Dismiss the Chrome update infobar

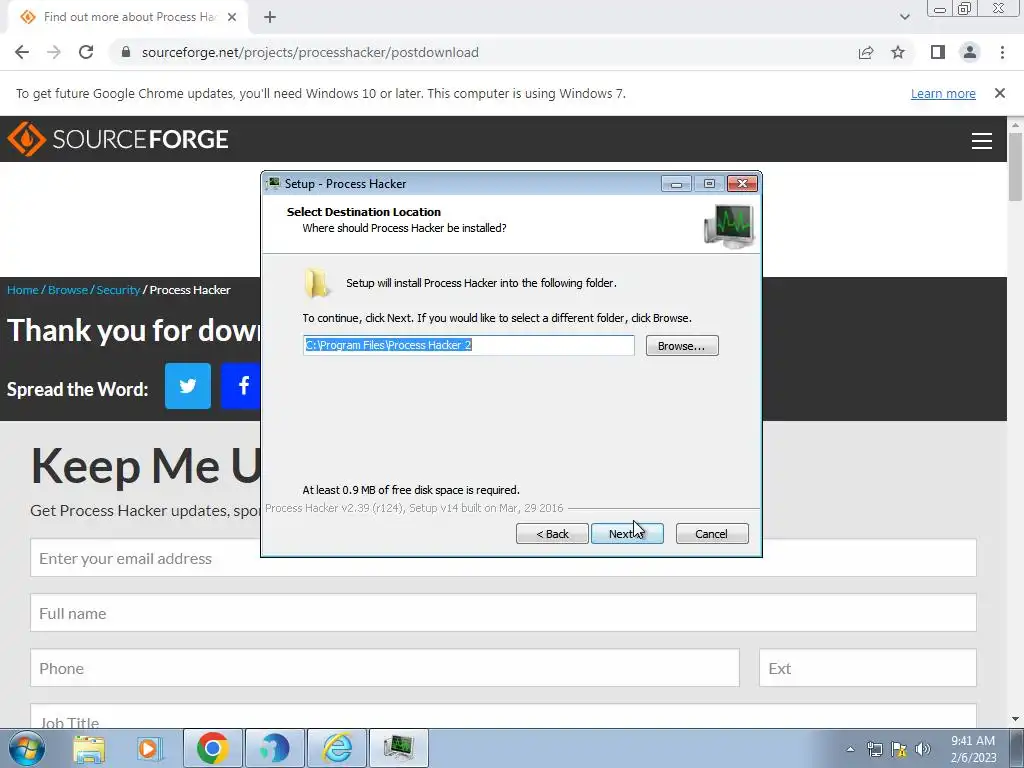point(1000,93)
